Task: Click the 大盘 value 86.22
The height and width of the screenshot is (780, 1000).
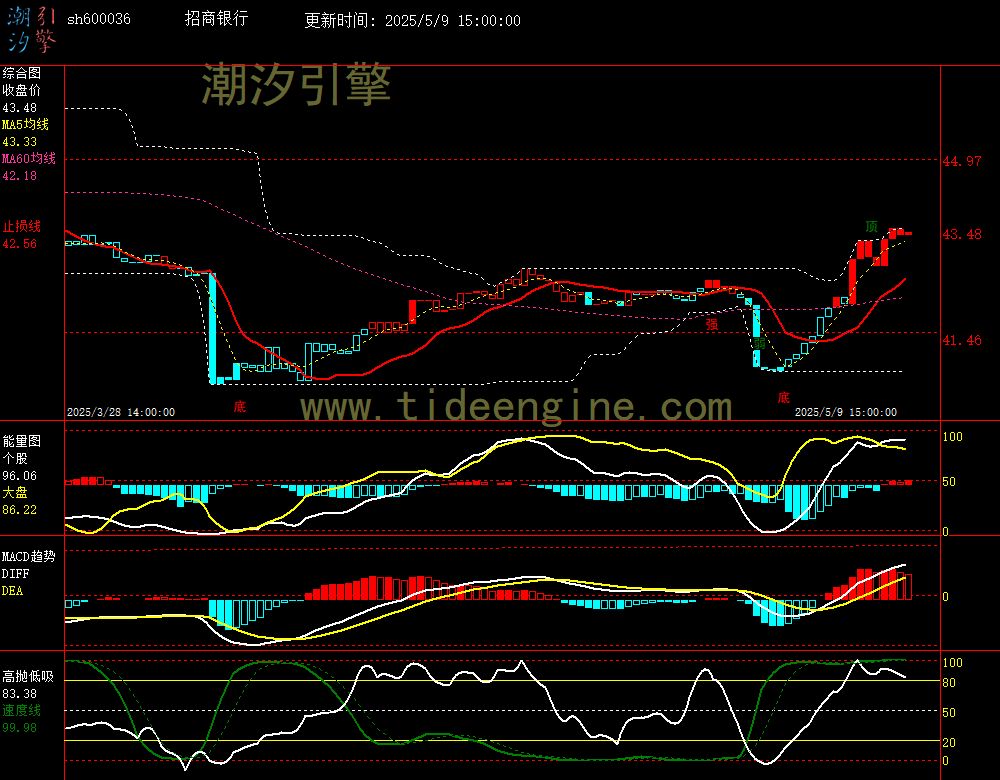Action: tap(19, 510)
